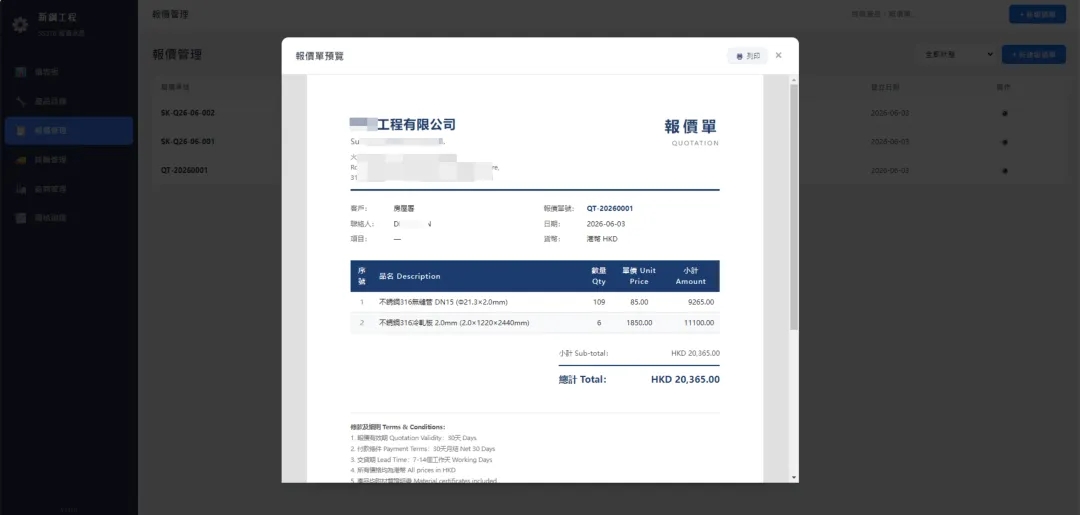Click the preview scrollbar up arrow
The height and width of the screenshot is (515, 1080).
[793, 81]
